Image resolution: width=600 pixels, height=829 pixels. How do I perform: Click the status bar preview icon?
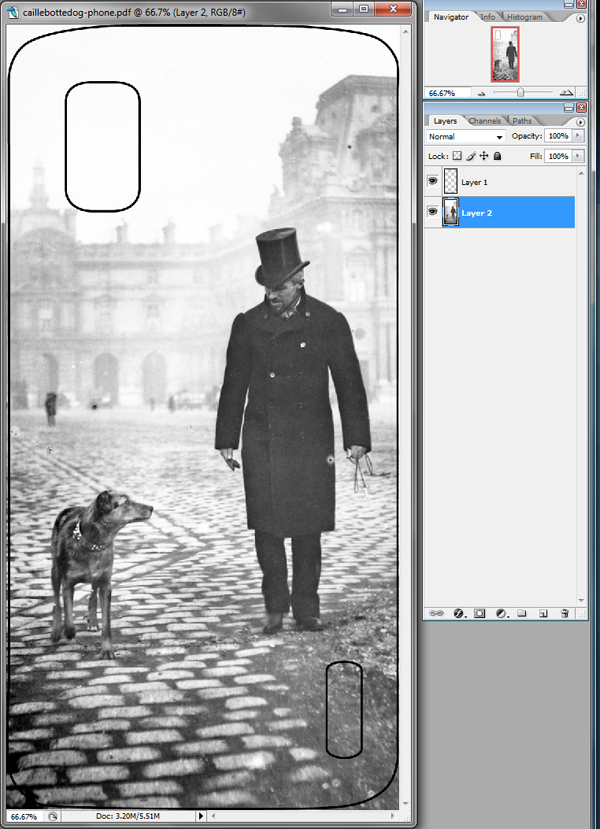coord(52,816)
